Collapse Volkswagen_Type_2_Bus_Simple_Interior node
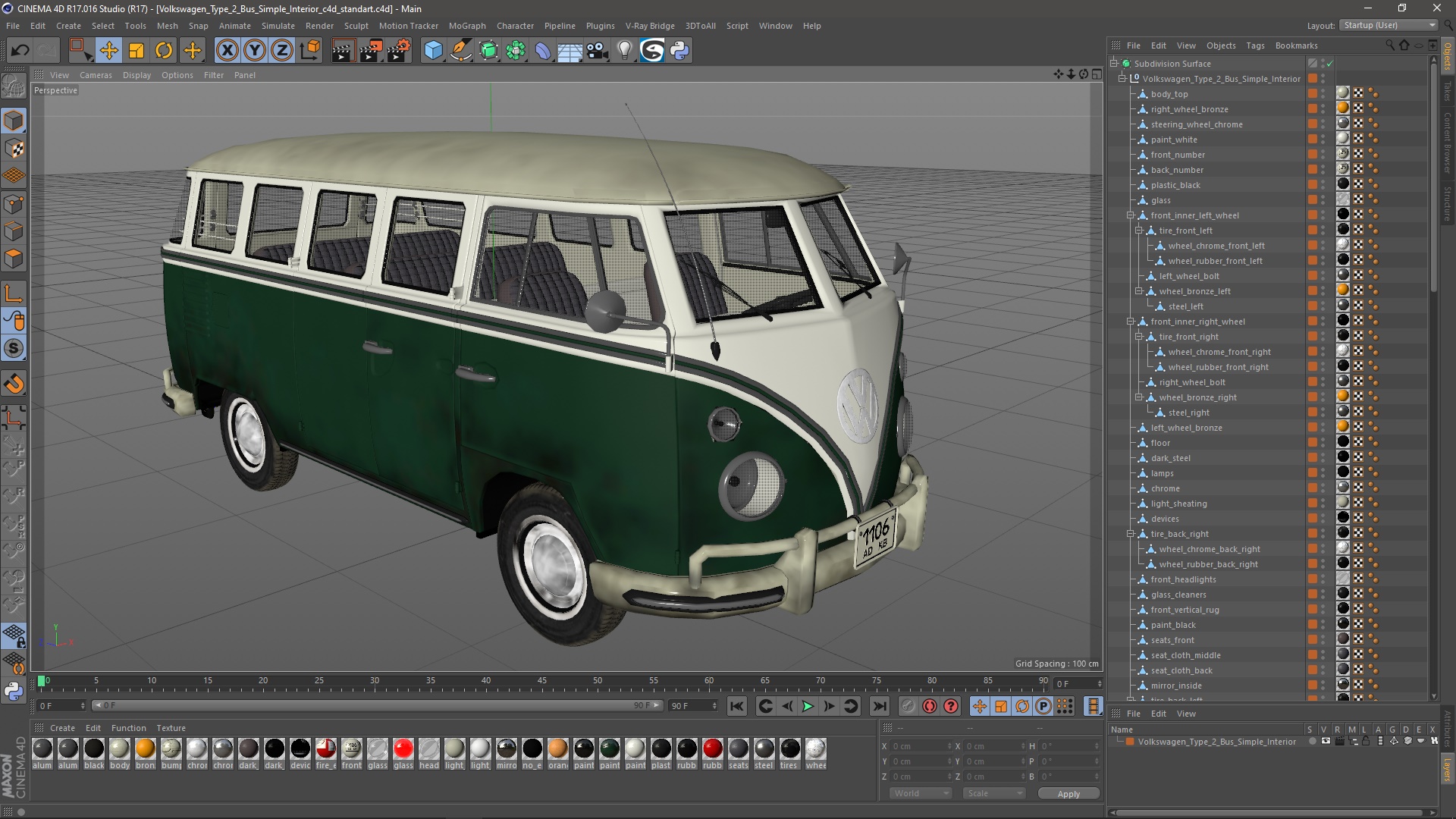This screenshot has width=1456, height=819. click(x=1122, y=79)
